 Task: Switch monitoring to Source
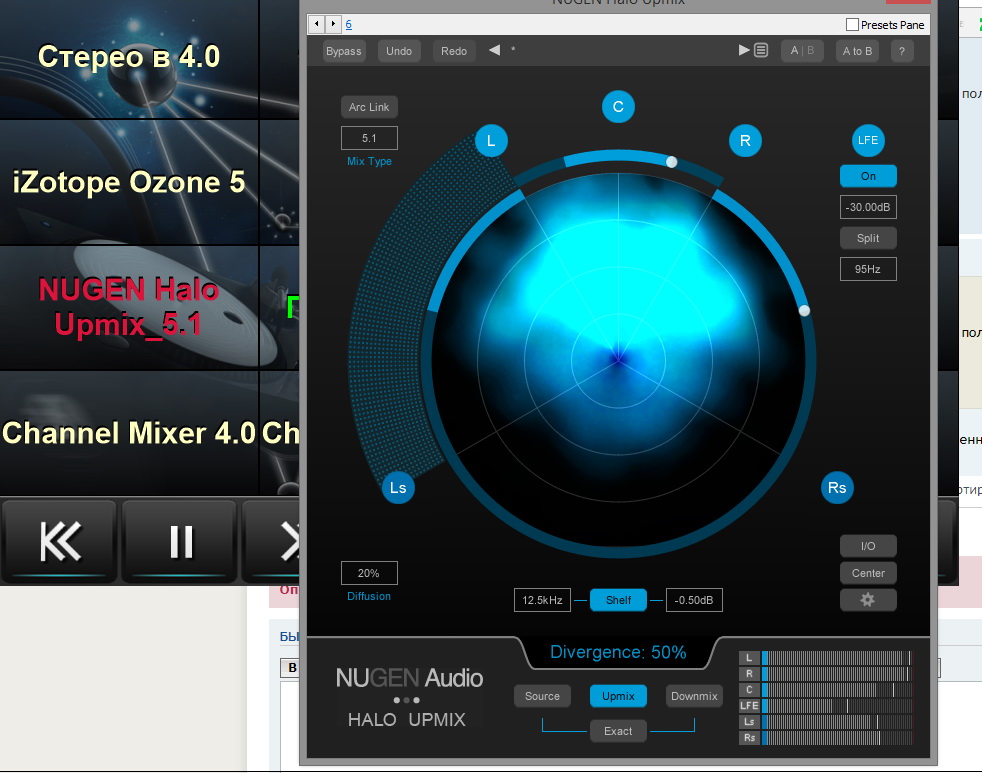542,696
